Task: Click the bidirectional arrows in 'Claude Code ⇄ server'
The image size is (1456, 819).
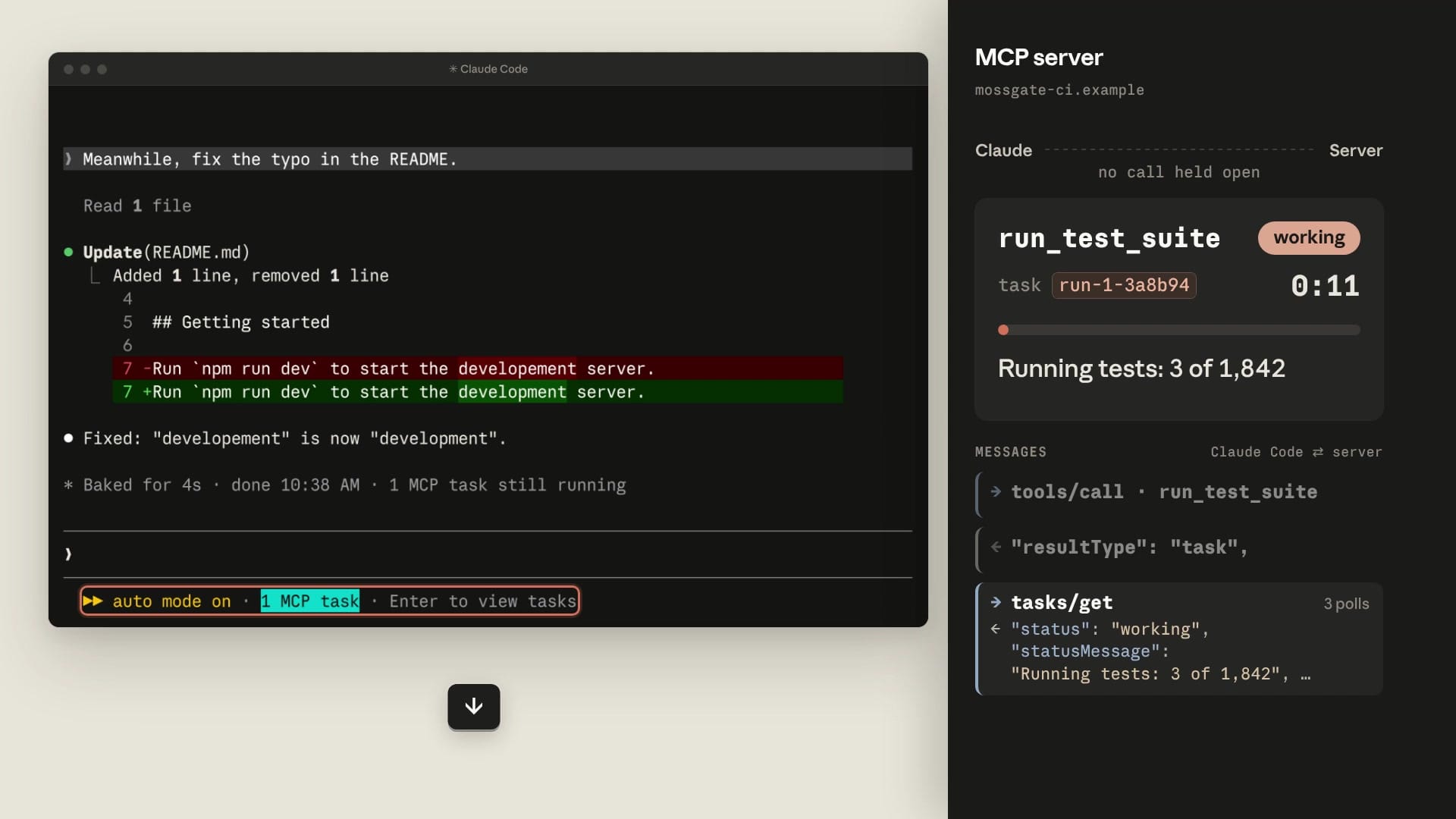Action: pyautogui.click(x=1318, y=452)
